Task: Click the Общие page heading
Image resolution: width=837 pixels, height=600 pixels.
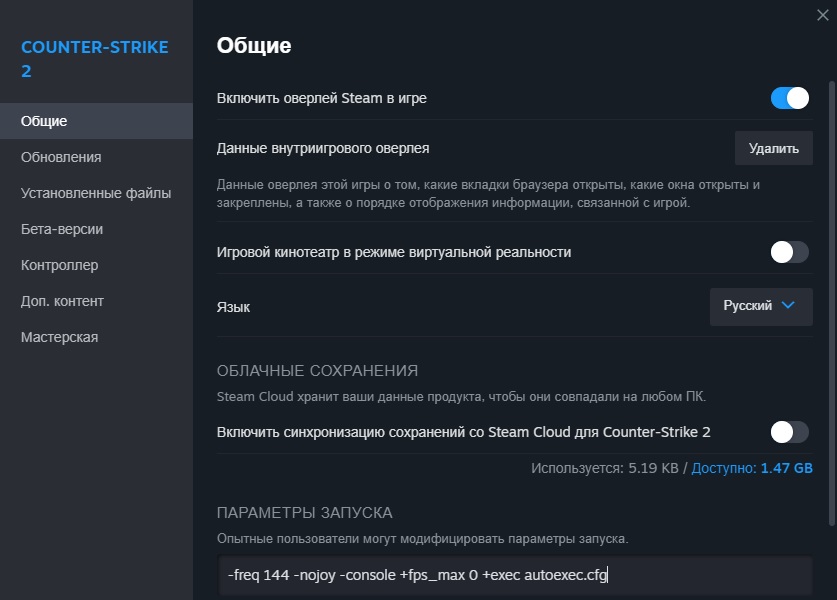Action: [254, 45]
